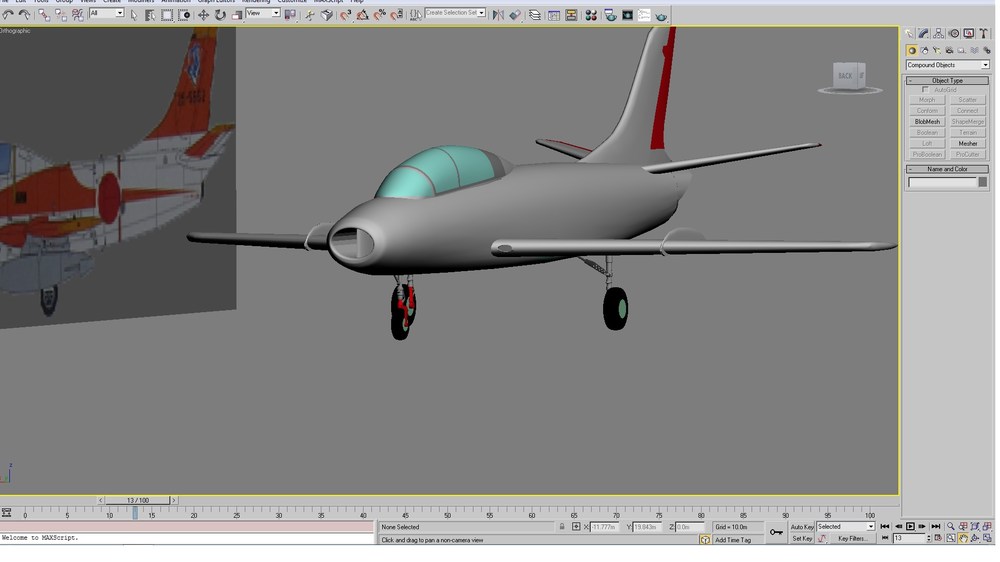This screenshot has height=562, width=1000.
Task: Open the Create Selection Set dropdown
Action: coord(455,13)
